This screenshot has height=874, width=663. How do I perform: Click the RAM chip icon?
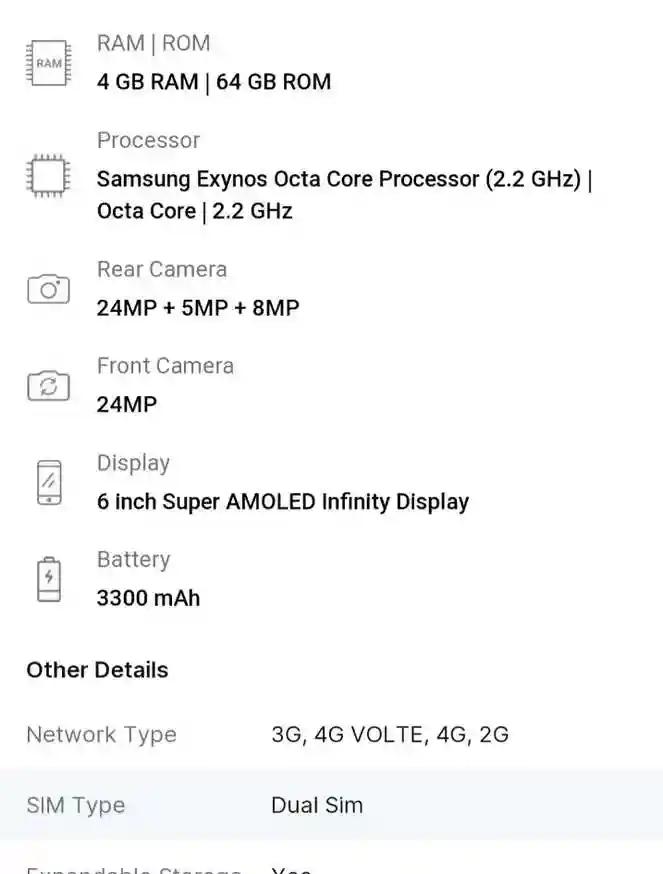(49, 62)
